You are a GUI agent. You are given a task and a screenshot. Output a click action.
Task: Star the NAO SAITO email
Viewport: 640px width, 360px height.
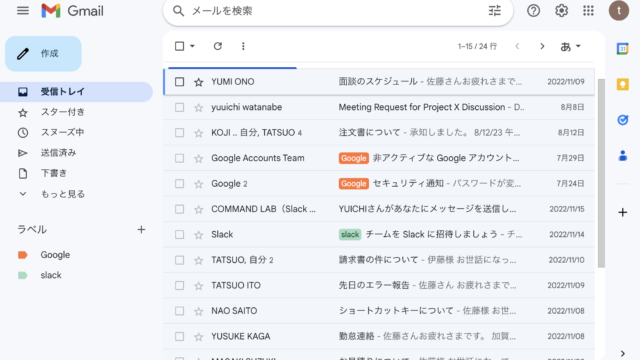[198, 311]
